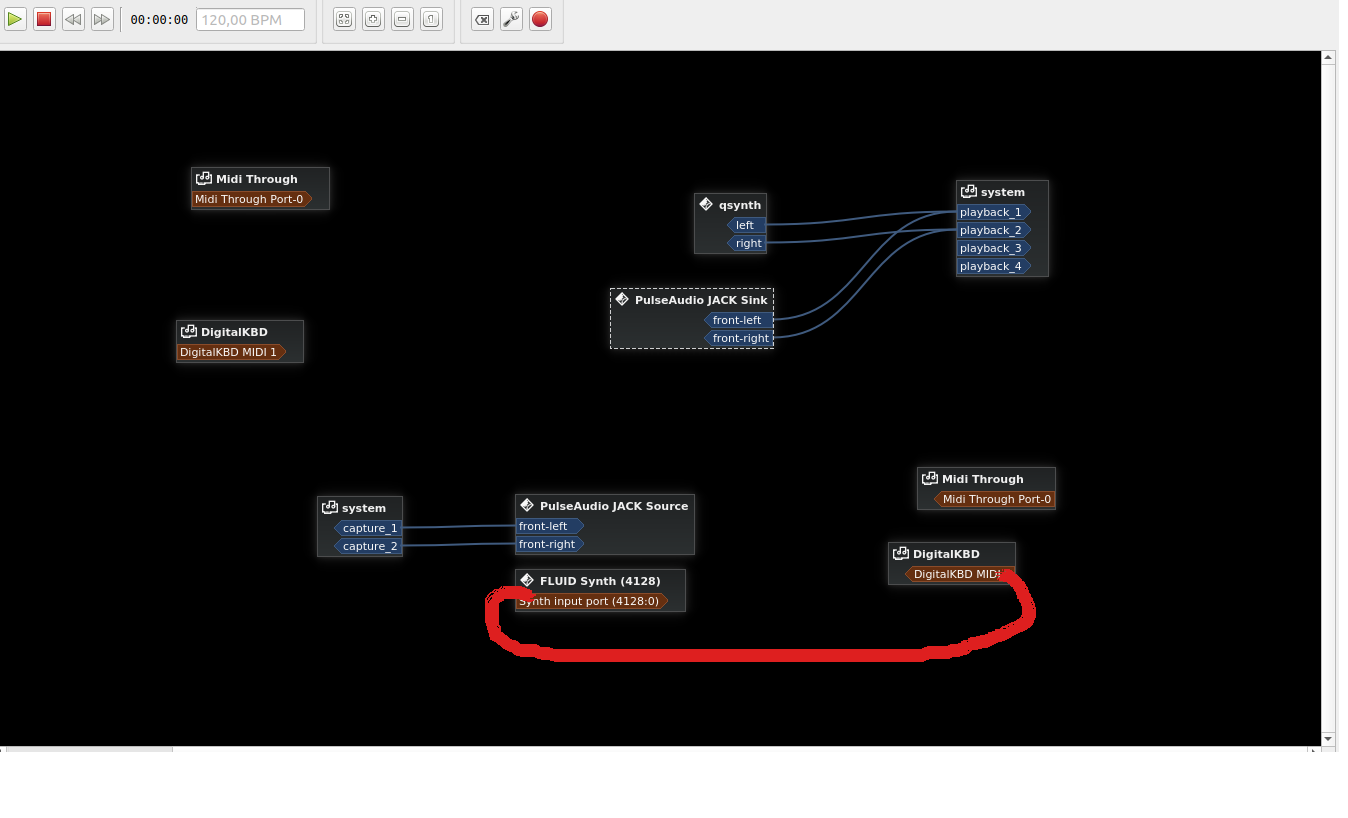Click the 120,00 BPM tempo field
This screenshot has height=818, width=1348.
point(250,19)
